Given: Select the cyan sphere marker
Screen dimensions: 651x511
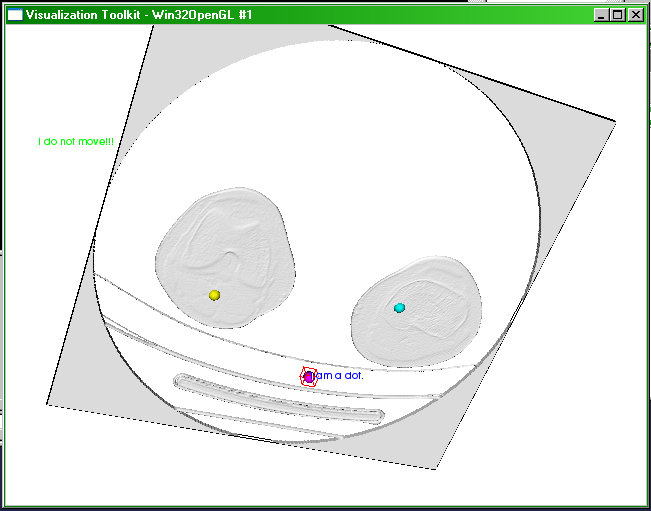Looking at the screenshot, I should pyautogui.click(x=400, y=307).
